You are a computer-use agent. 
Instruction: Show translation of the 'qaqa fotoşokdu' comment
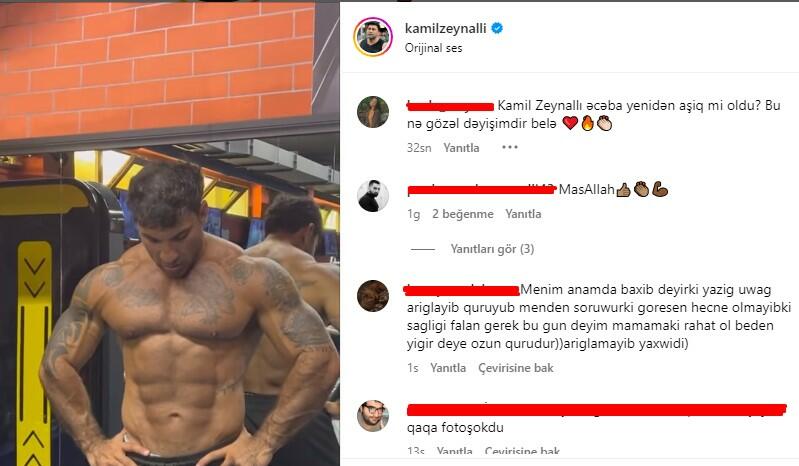pyautogui.click(x=522, y=450)
